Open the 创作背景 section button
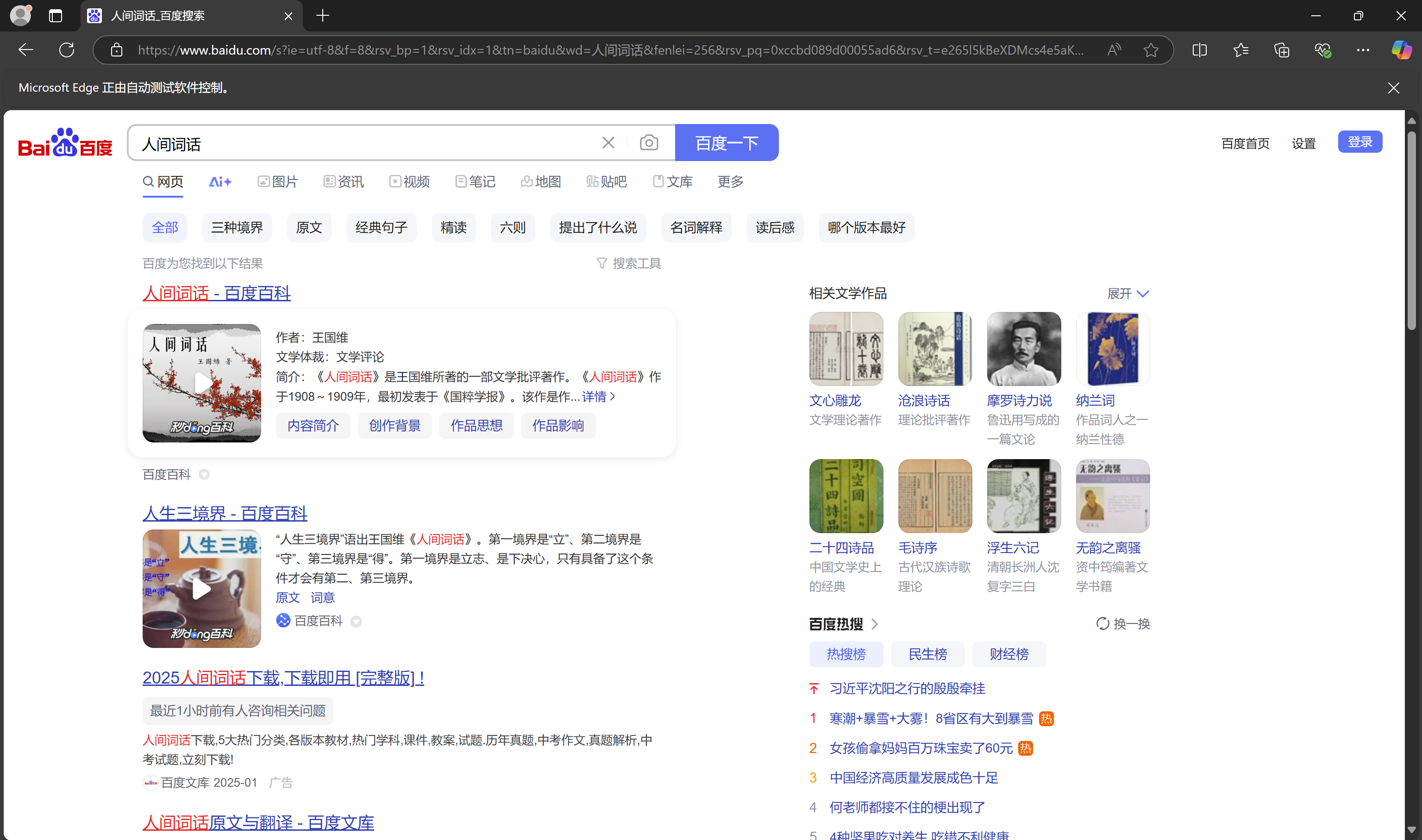Viewport: 1422px width, 840px height. coord(395,426)
